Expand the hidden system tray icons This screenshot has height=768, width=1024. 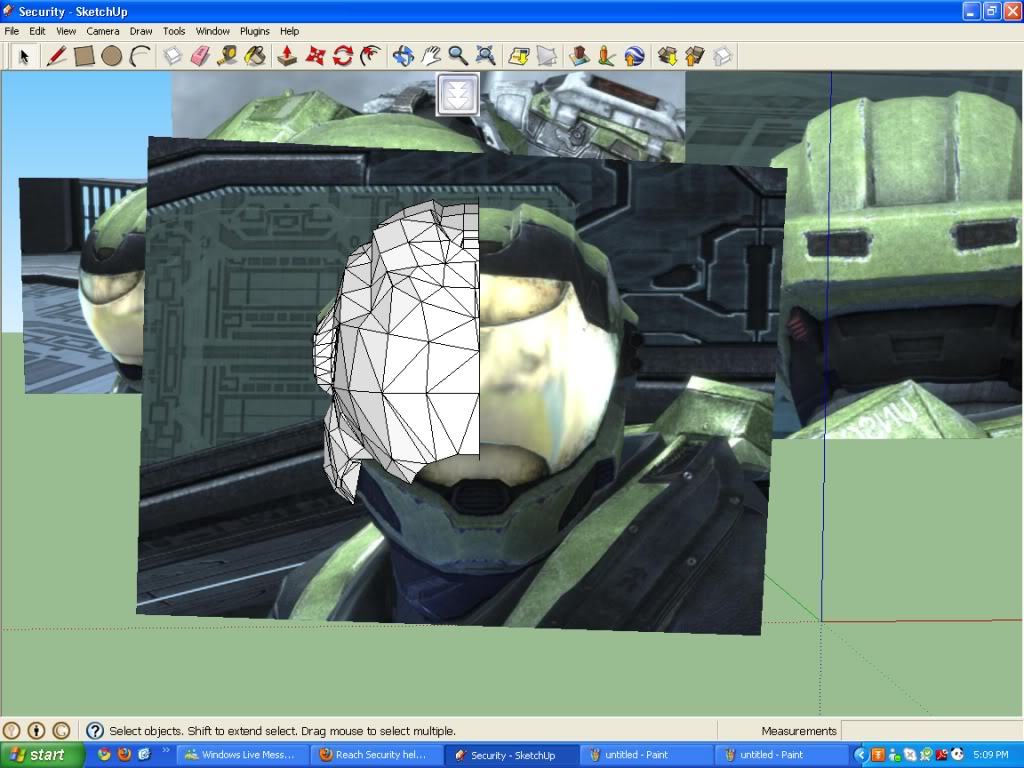860,755
